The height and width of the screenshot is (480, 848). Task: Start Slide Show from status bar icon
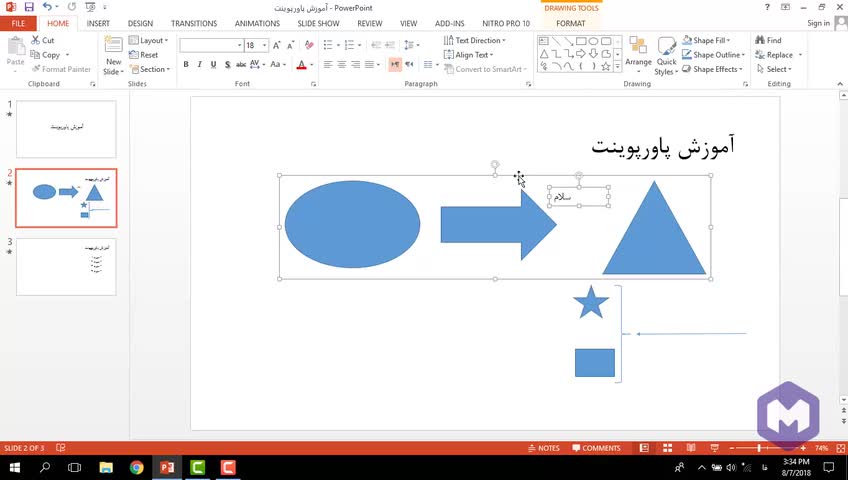[x=714, y=448]
